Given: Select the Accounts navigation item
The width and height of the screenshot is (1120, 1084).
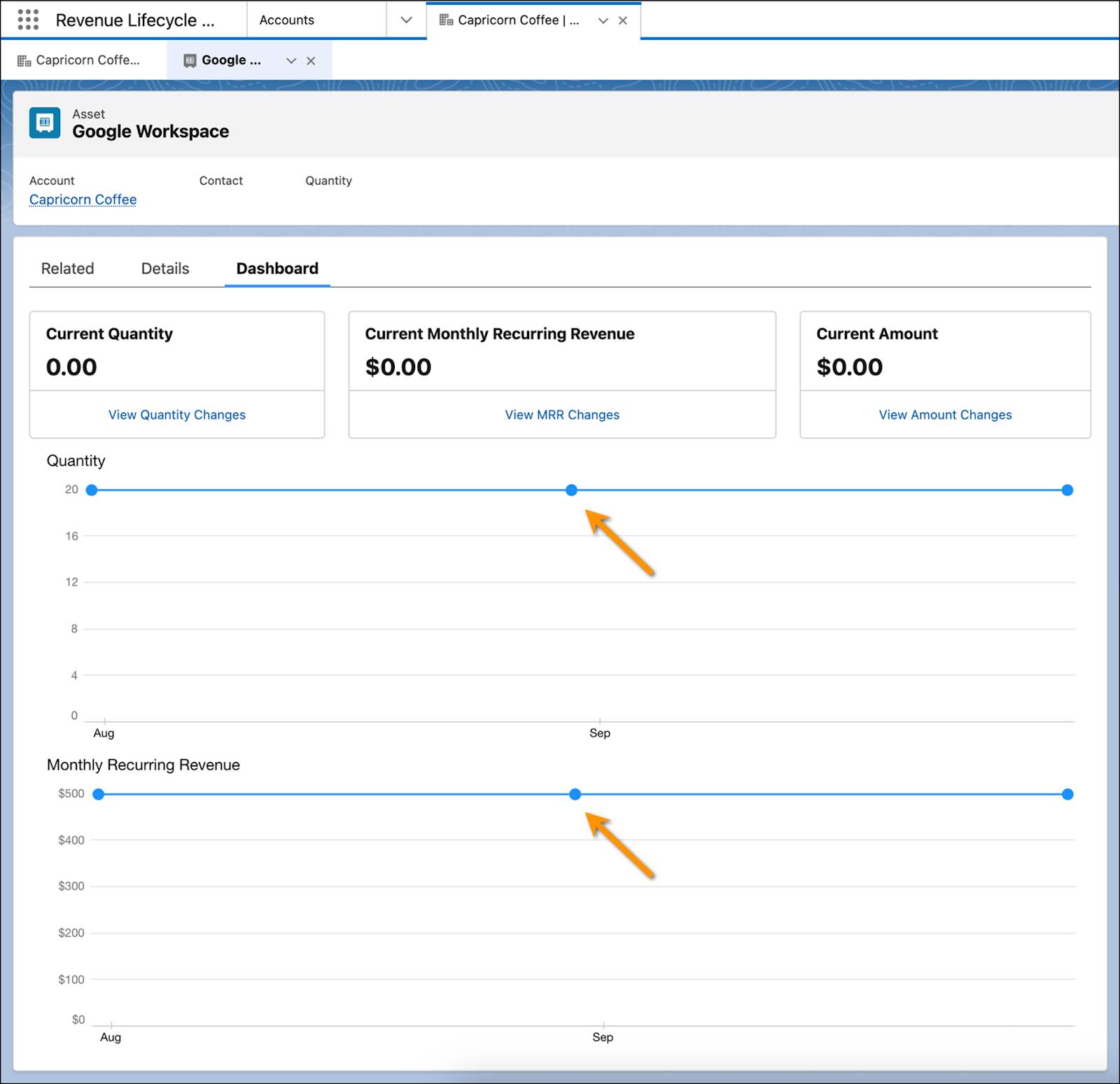Looking at the screenshot, I should coord(287,20).
